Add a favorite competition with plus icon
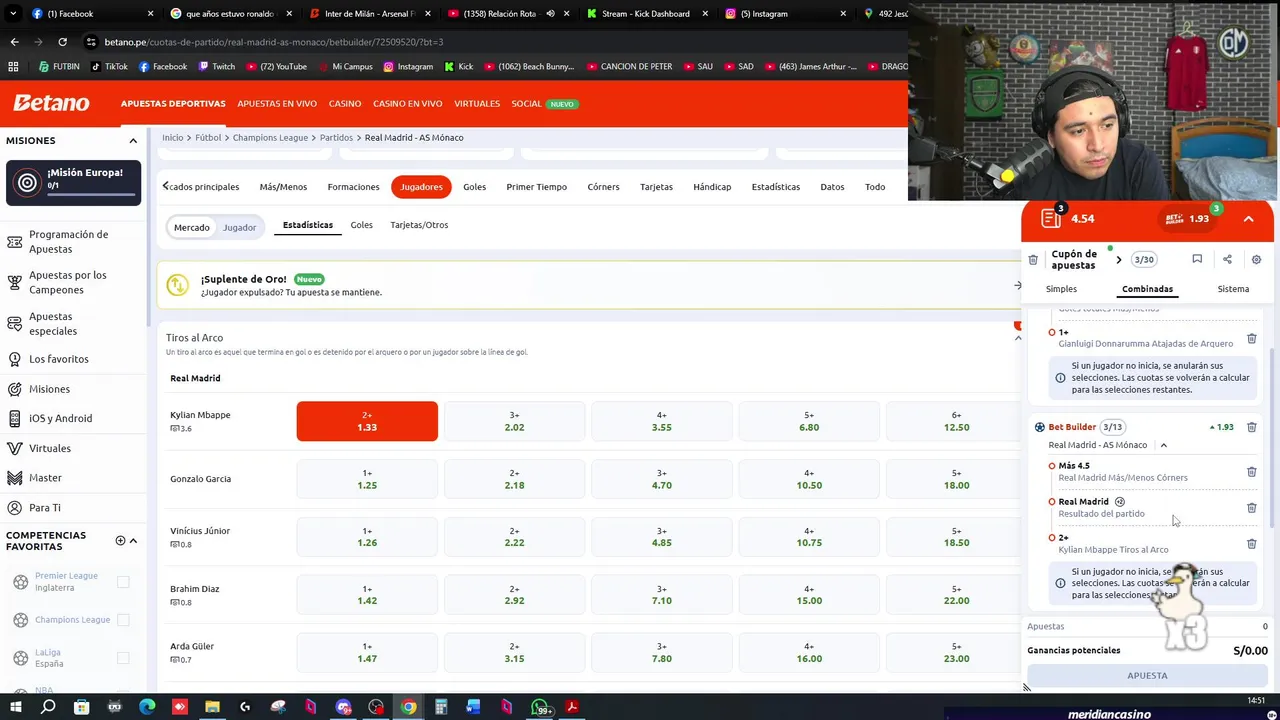The height and width of the screenshot is (720, 1280). click(120, 541)
